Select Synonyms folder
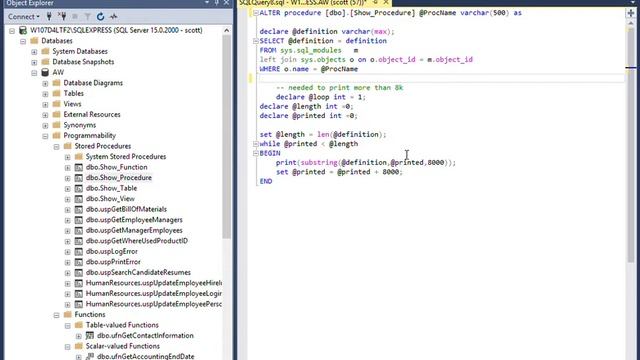640x360 pixels. tap(80, 125)
